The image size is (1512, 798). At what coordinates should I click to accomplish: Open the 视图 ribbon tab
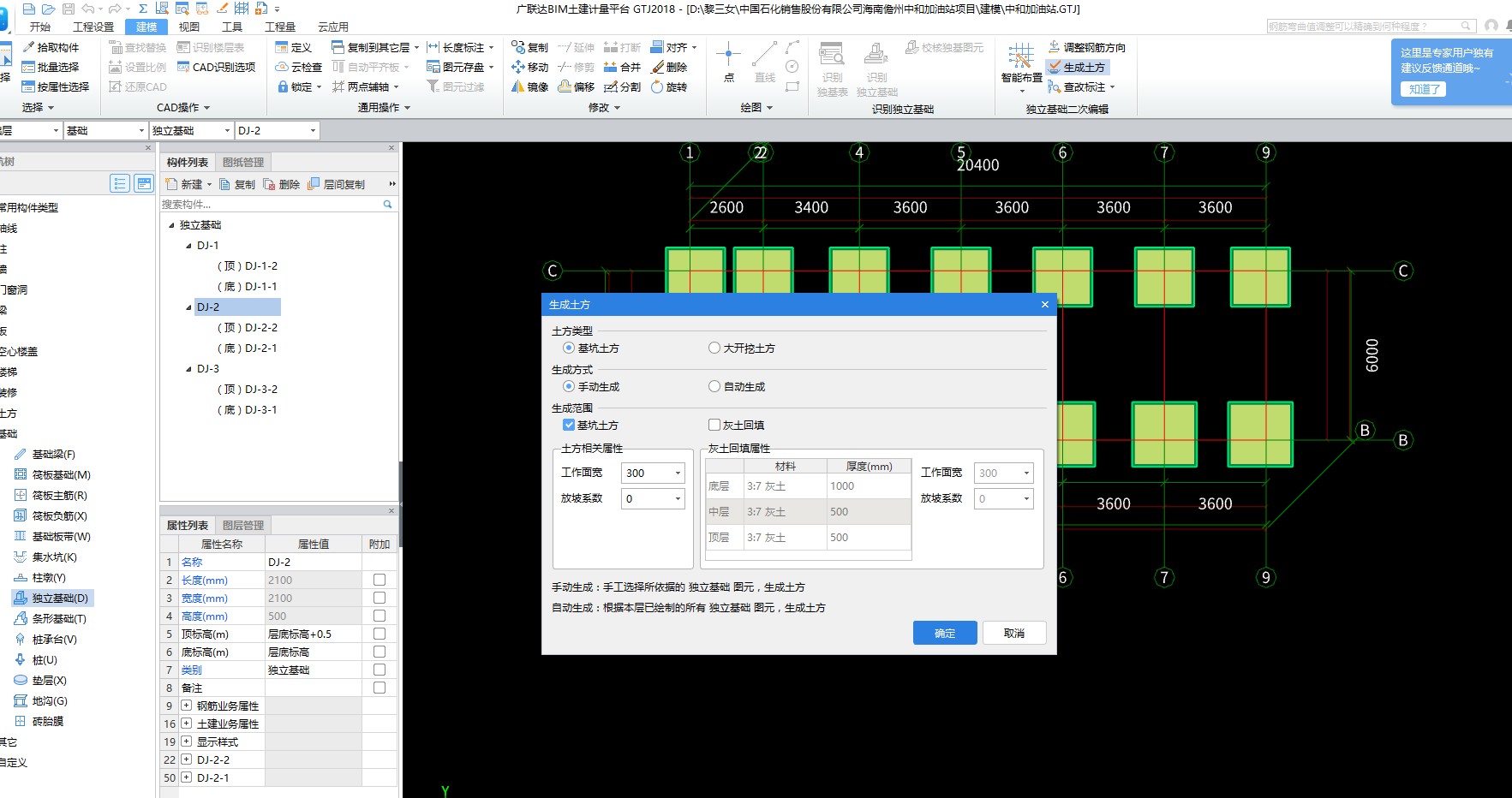[189, 27]
